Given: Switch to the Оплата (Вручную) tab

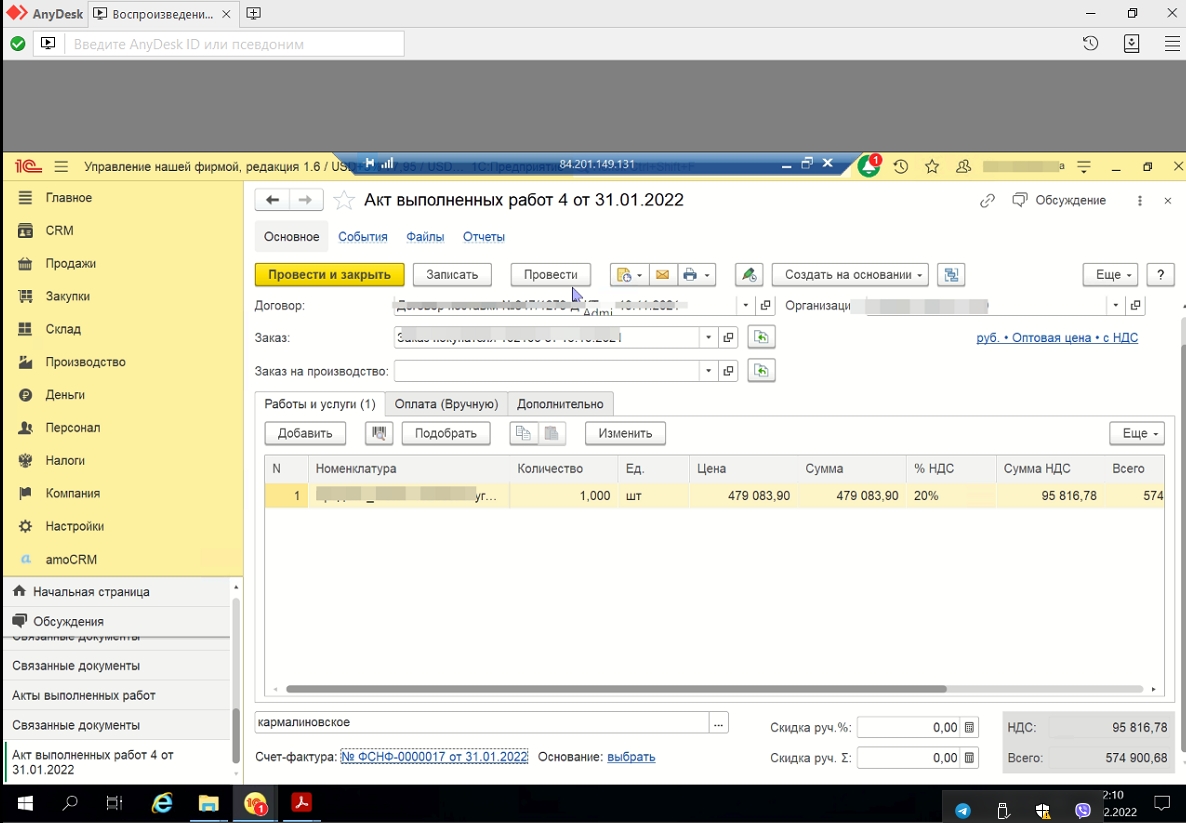Looking at the screenshot, I should tap(446, 404).
